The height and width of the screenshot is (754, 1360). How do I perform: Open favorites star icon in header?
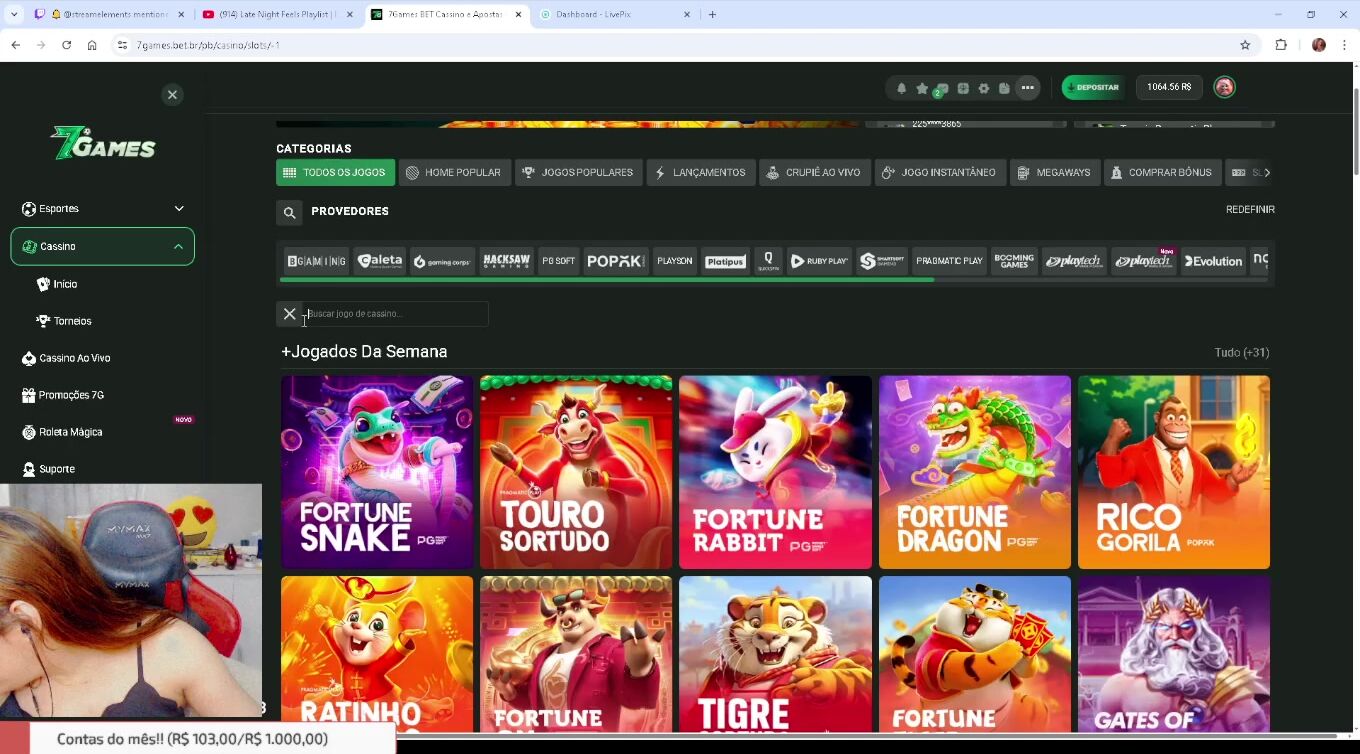(x=922, y=88)
